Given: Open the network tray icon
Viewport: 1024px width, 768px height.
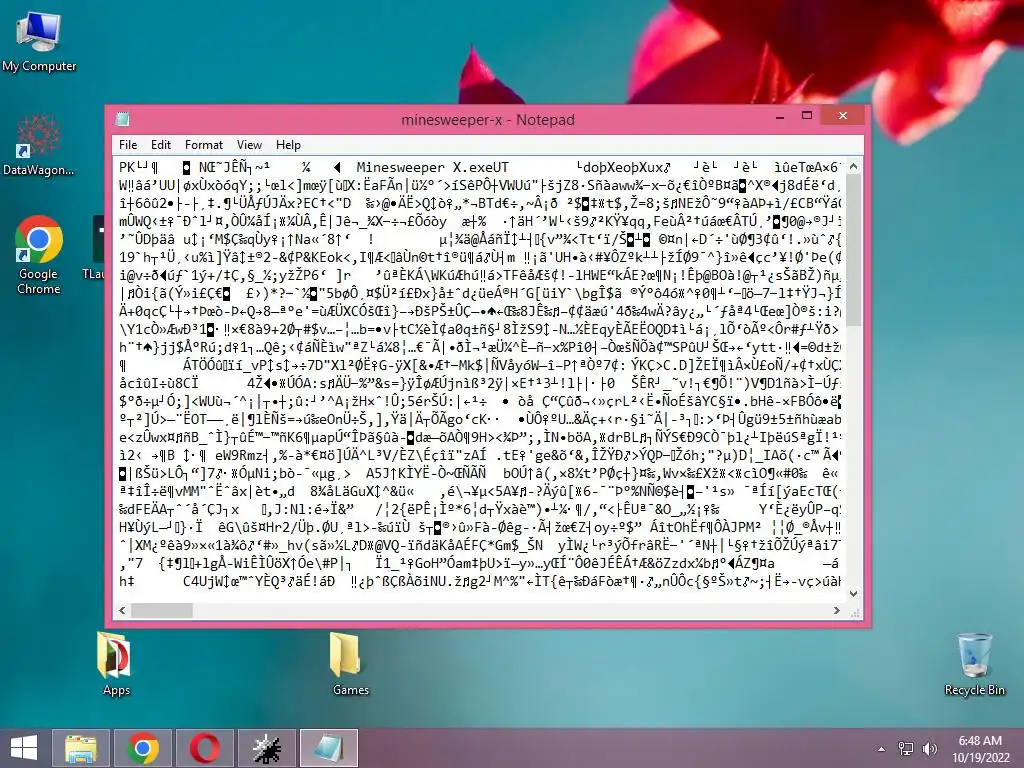Looking at the screenshot, I should [x=906, y=749].
